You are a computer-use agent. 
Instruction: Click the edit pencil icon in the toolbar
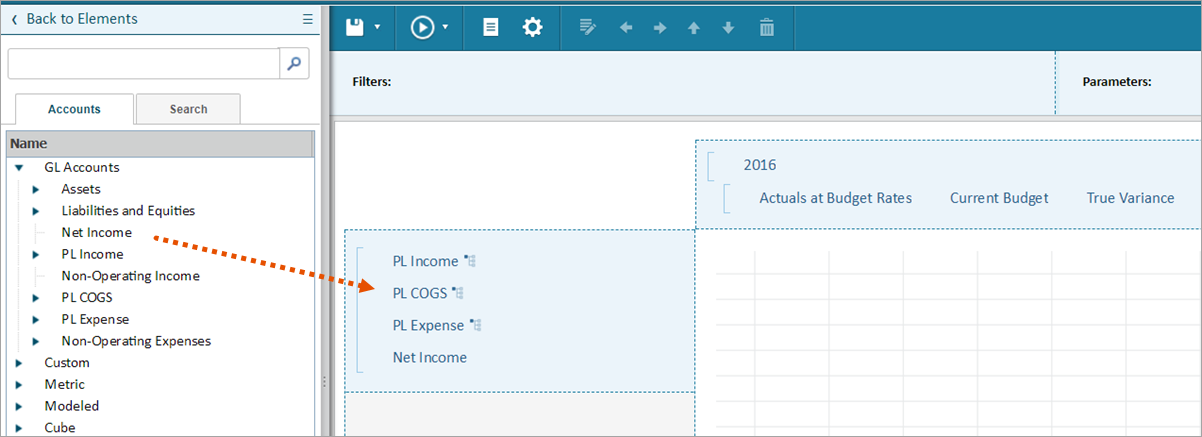coord(588,28)
